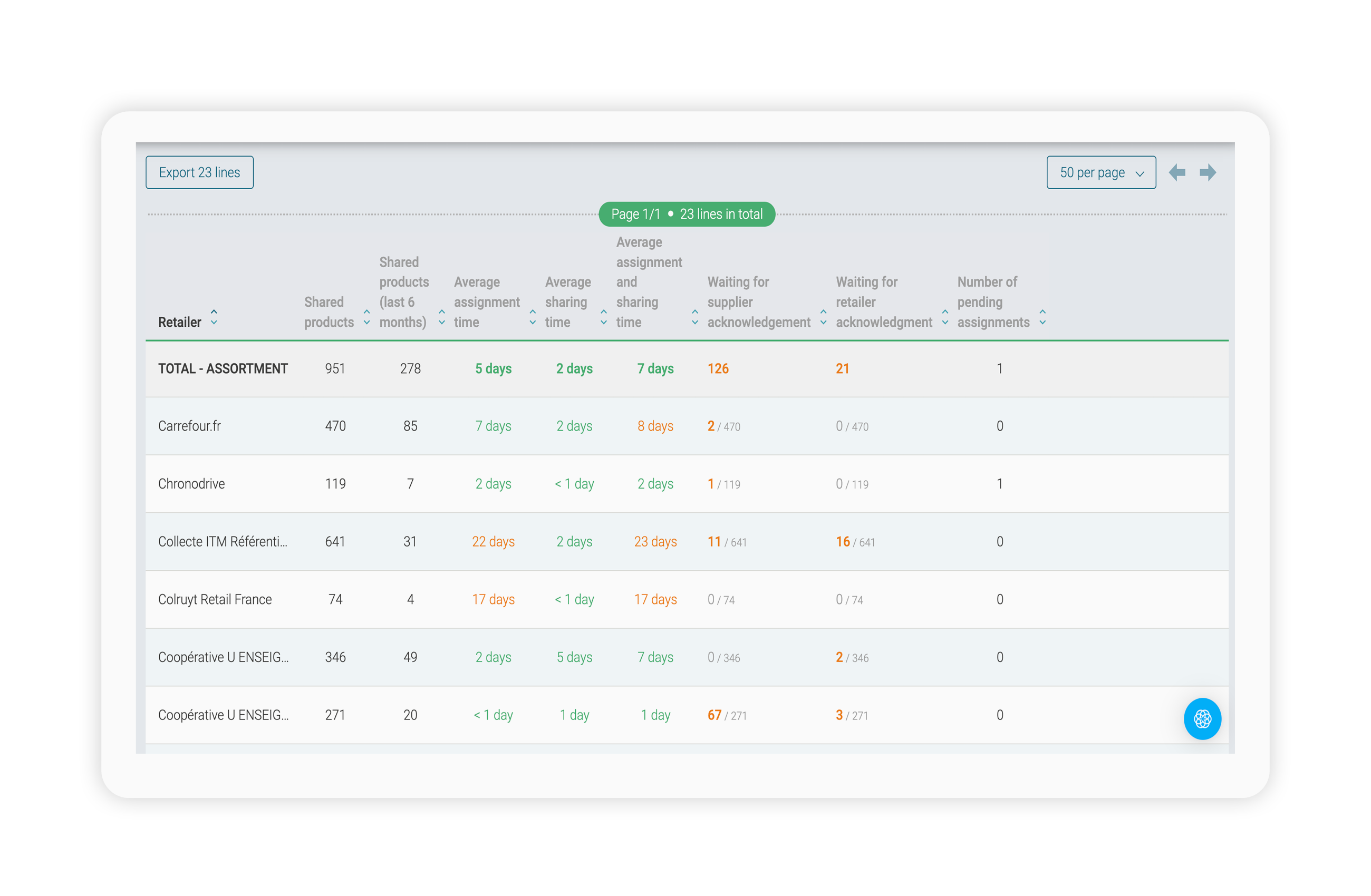Click the Number of pending assignments header
Viewport: 1371px width, 896px height.
993,303
